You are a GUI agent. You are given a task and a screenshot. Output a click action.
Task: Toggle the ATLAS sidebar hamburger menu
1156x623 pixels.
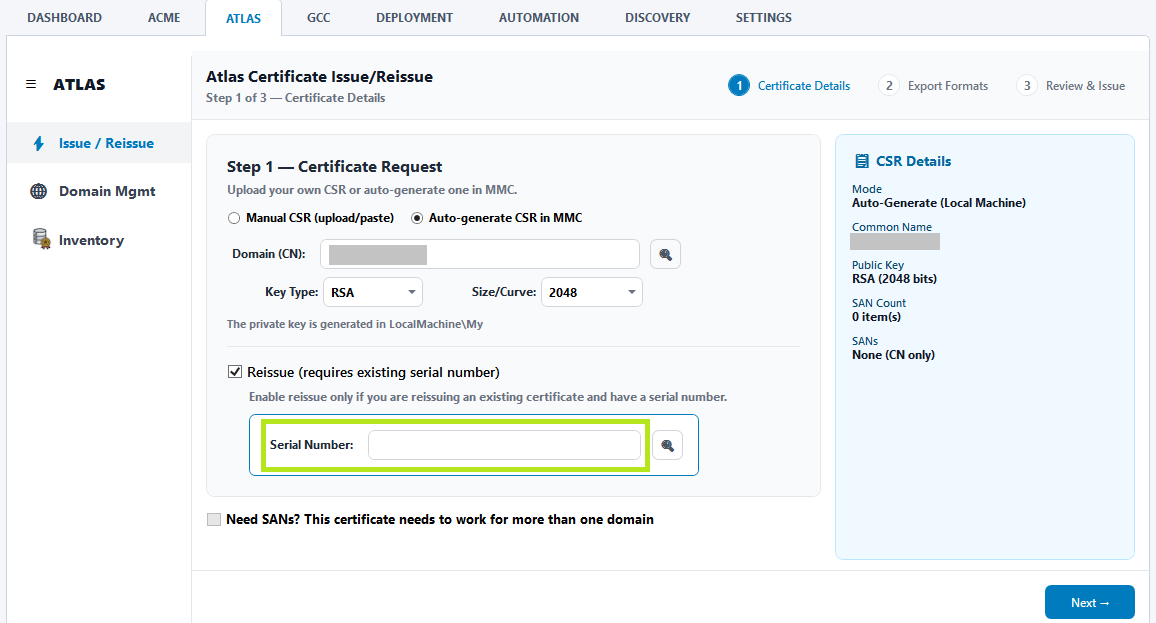[31, 84]
